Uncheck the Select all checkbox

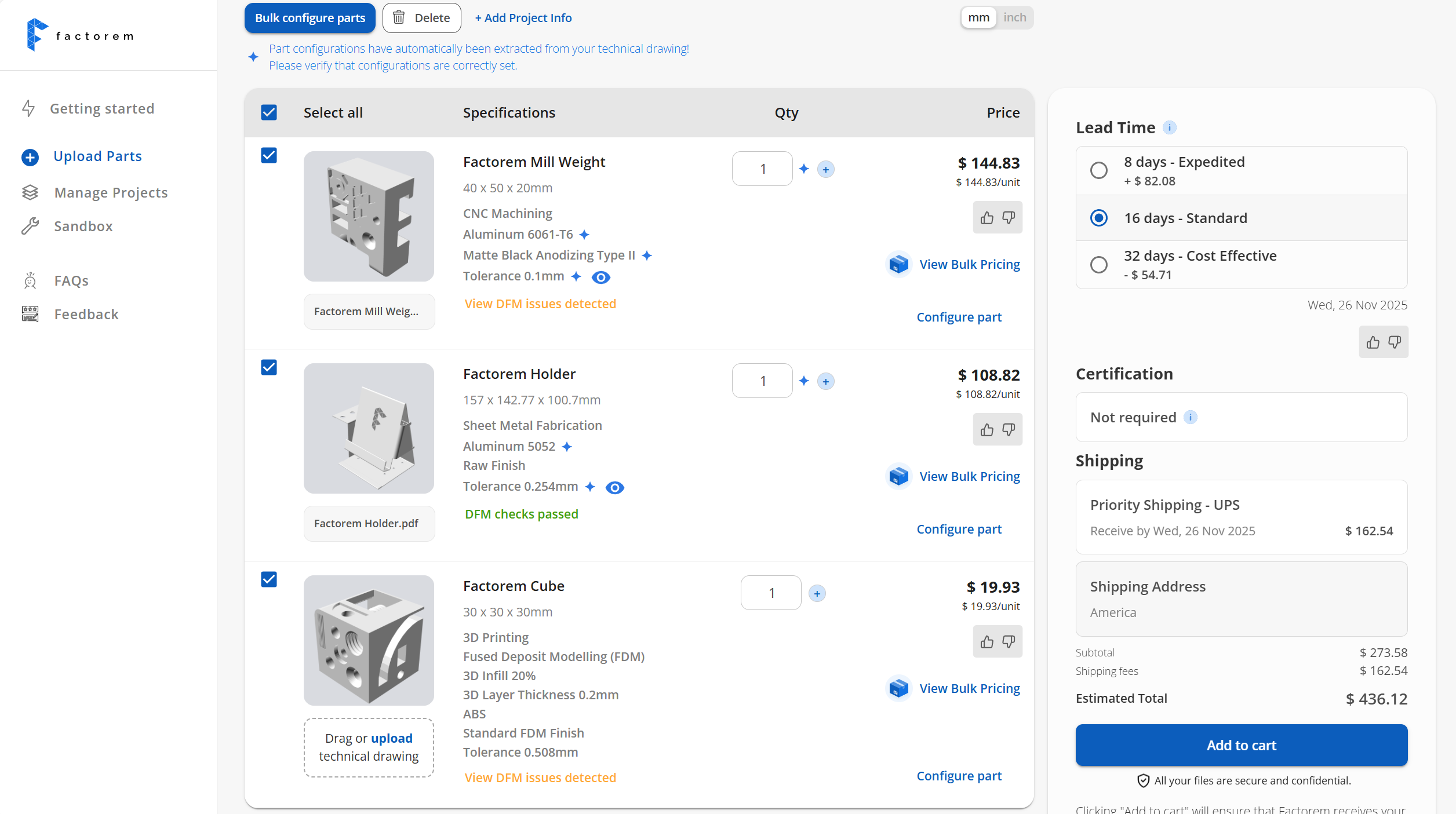click(268, 112)
